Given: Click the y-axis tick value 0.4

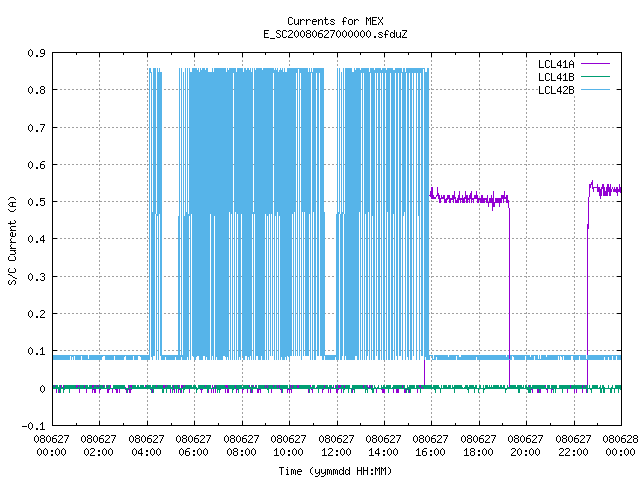Looking at the screenshot, I should coord(36,239).
